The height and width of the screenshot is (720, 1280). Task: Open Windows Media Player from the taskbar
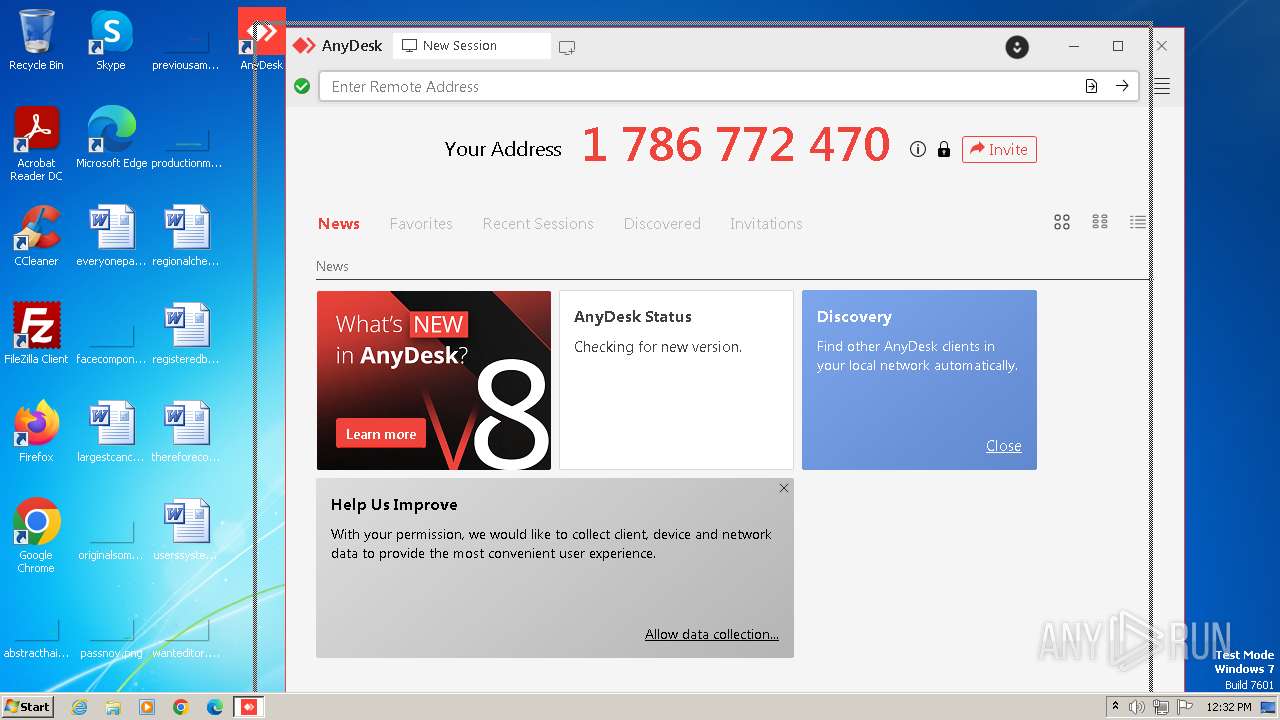coord(147,707)
